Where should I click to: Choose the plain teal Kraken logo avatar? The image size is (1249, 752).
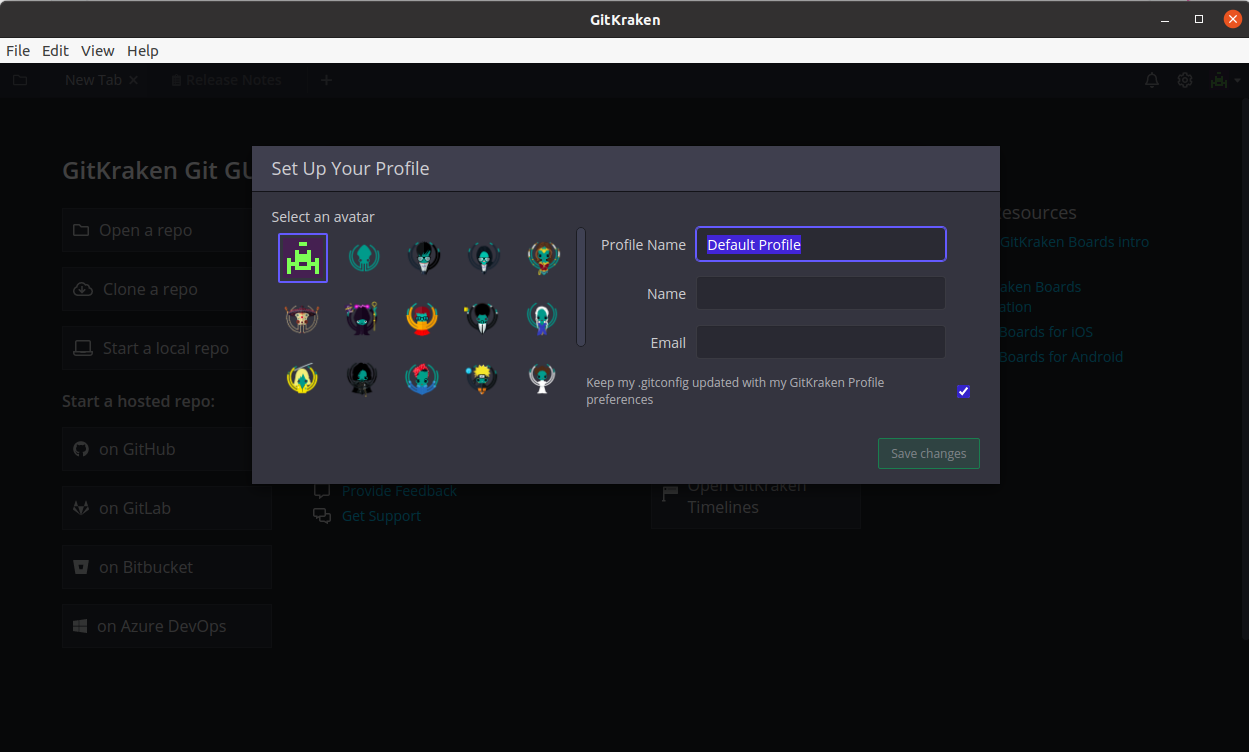click(363, 258)
